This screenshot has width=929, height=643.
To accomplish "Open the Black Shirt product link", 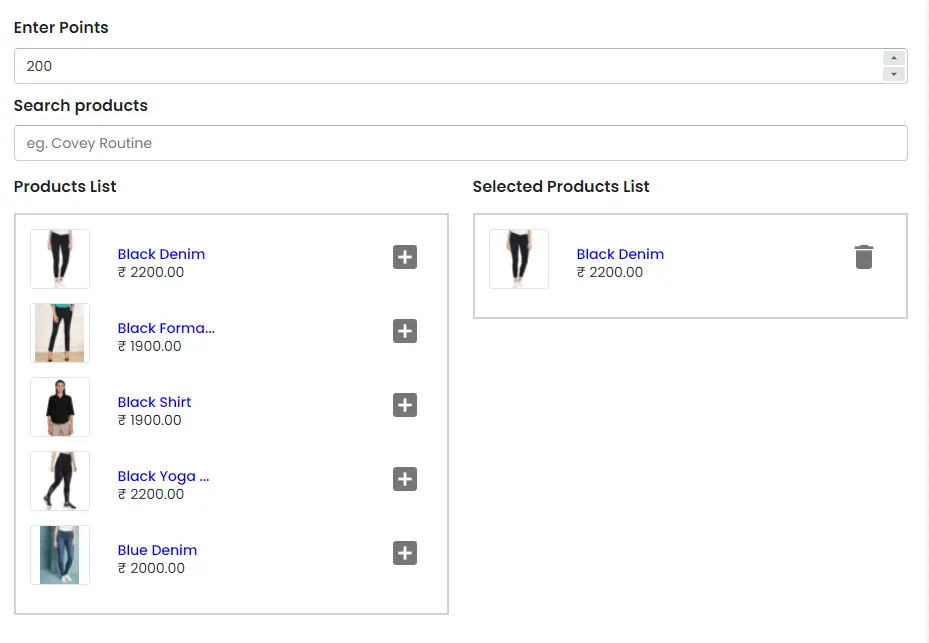I will [154, 402].
